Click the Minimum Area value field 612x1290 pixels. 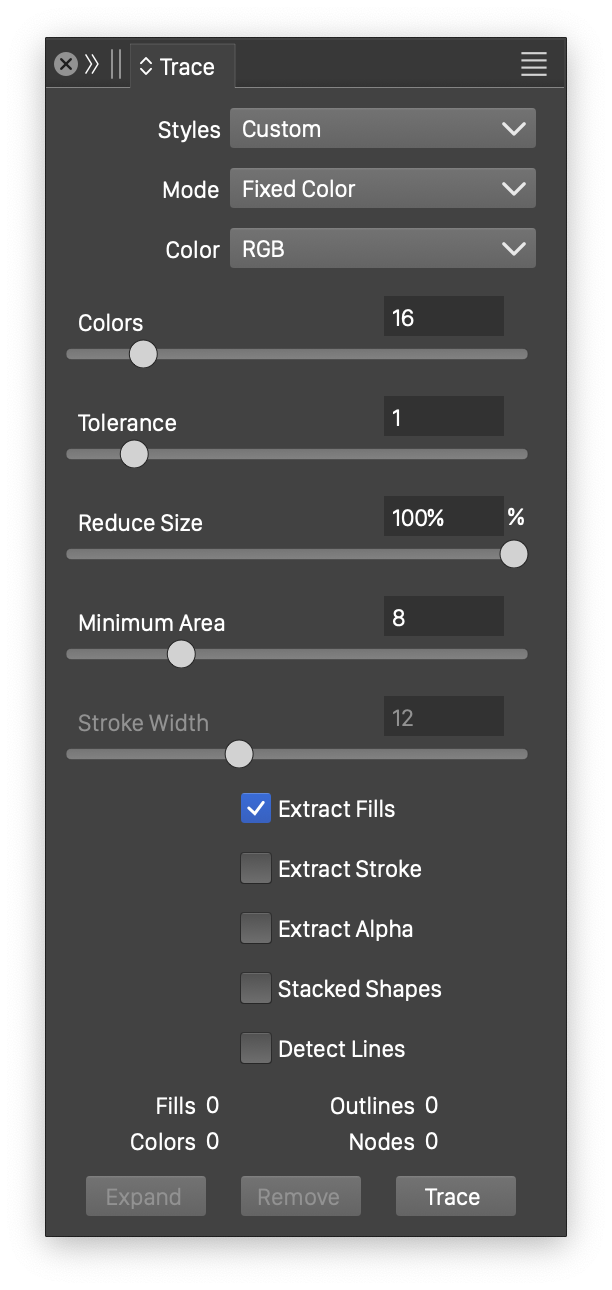(x=443, y=617)
